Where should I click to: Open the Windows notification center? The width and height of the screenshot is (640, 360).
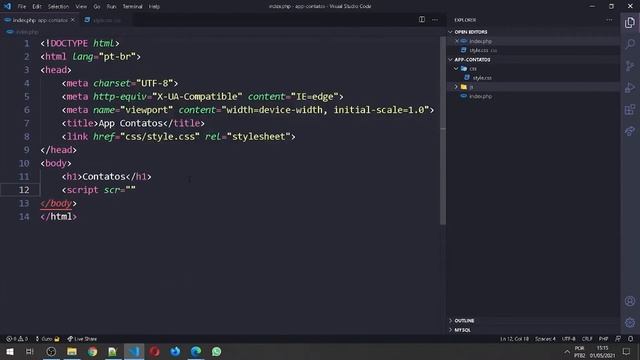(x=627, y=351)
